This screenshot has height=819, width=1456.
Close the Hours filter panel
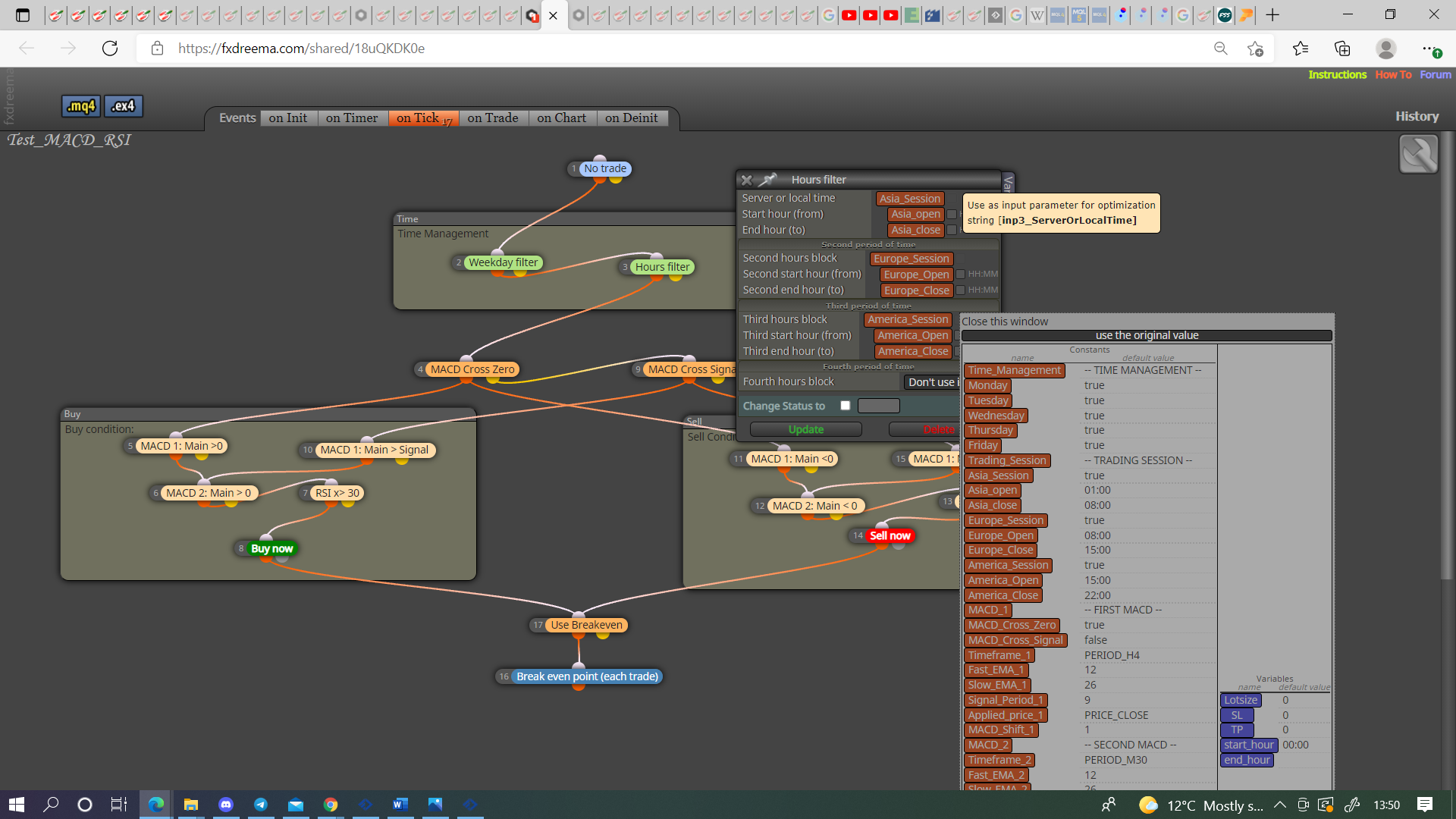tap(747, 180)
